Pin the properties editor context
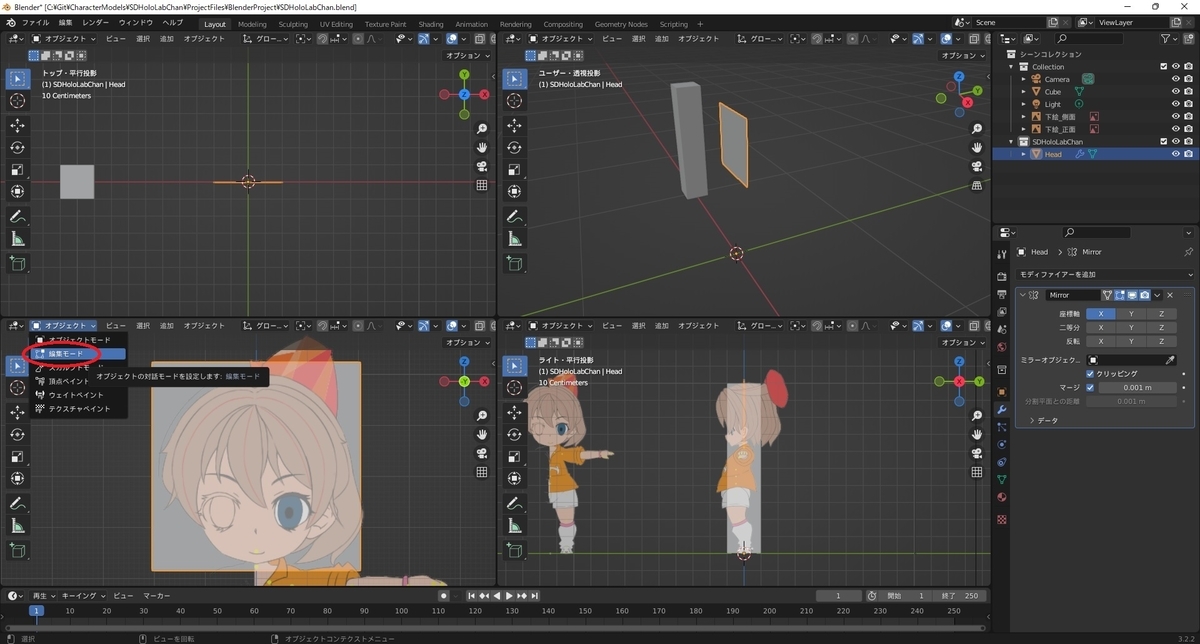The width and height of the screenshot is (1200, 644). 1188,252
